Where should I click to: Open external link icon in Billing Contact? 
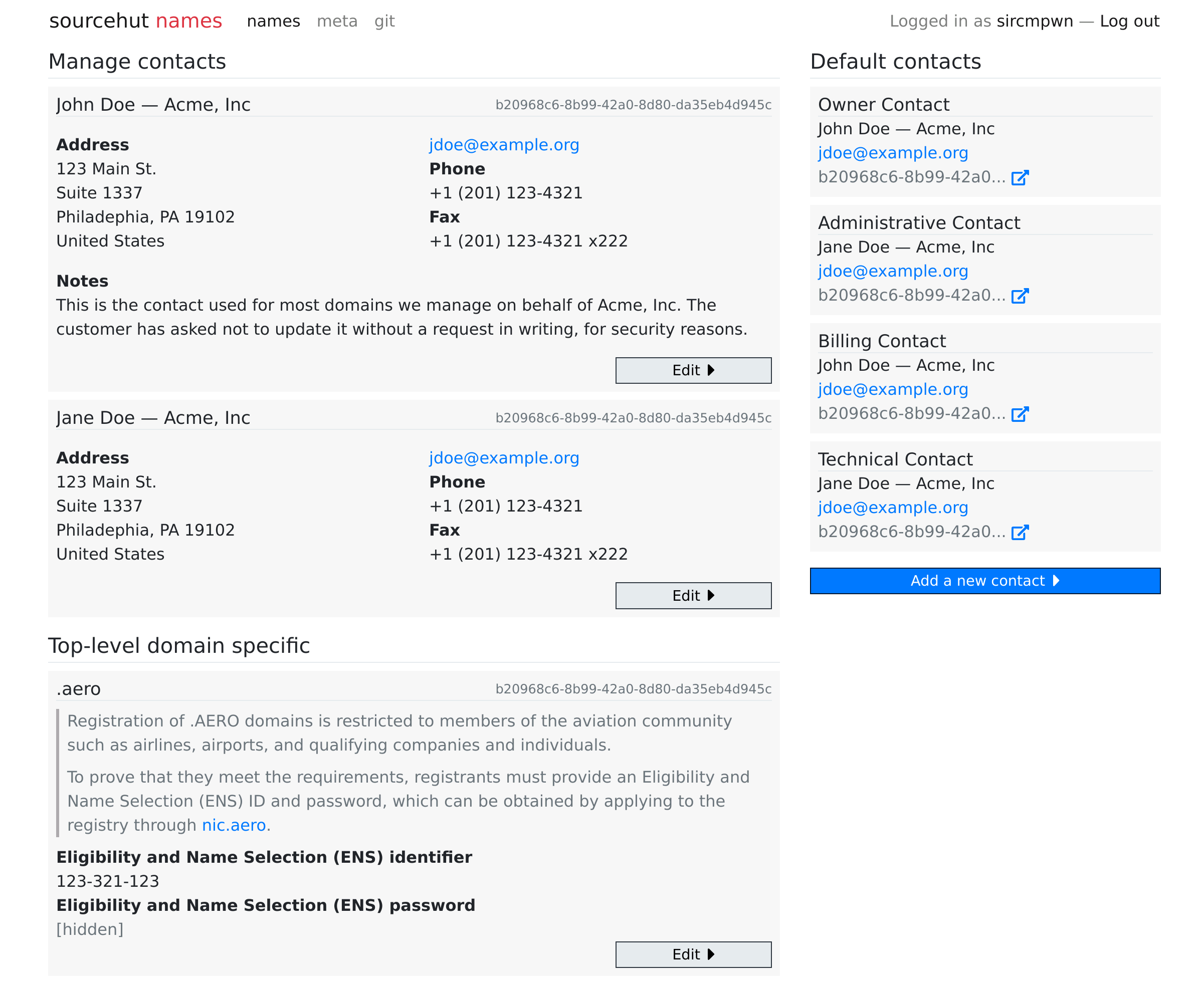(x=1020, y=414)
